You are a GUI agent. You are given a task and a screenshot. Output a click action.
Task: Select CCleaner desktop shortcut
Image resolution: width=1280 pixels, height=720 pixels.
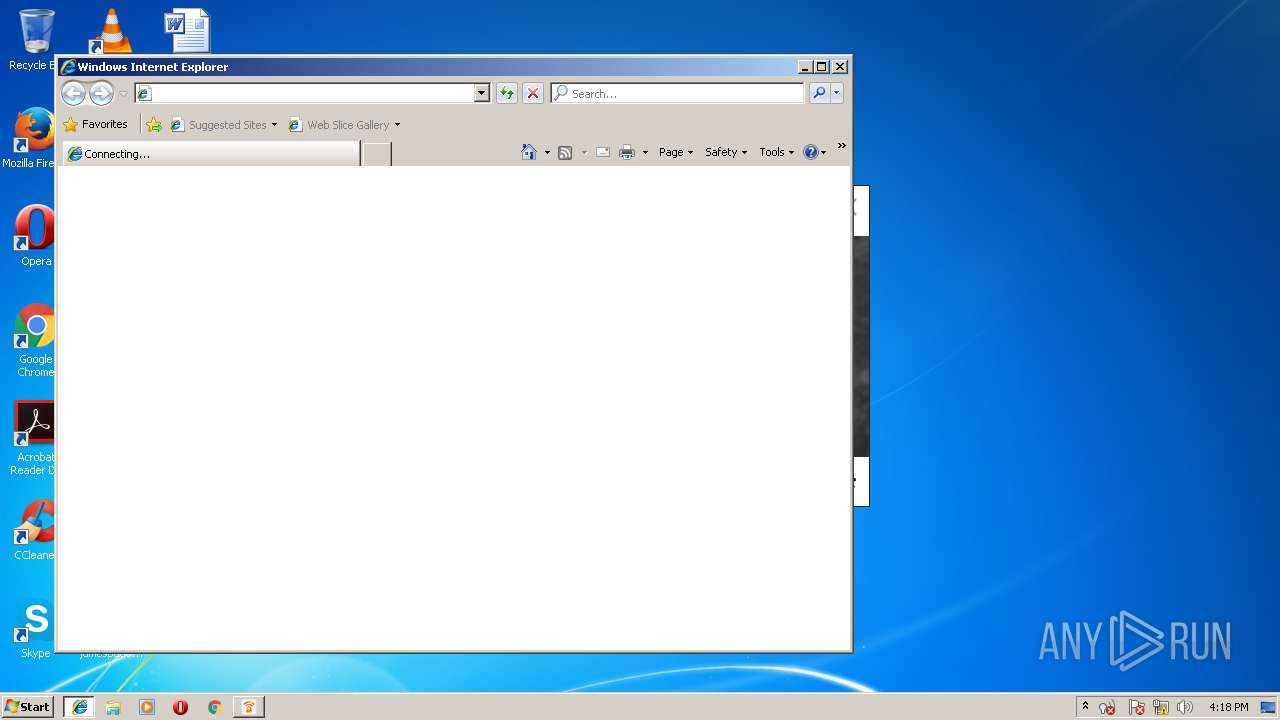pyautogui.click(x=34, y=530)
